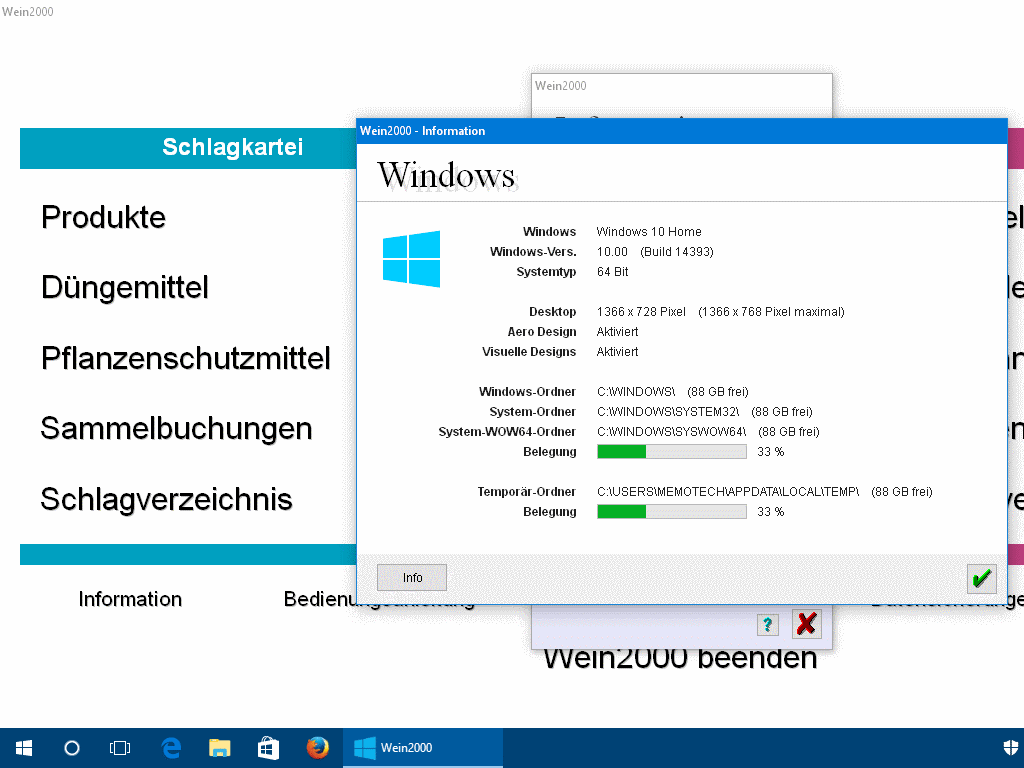Click the Windows logo in dialog

[411, 259]
